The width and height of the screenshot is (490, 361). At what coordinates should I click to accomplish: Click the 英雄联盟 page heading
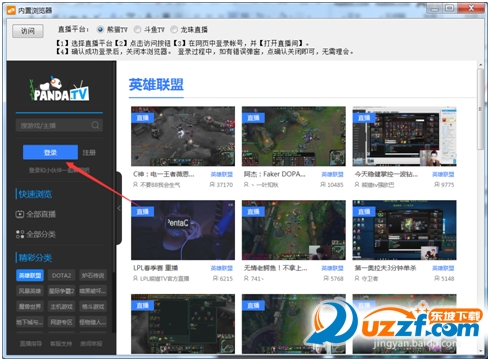(x=156, y=85)
